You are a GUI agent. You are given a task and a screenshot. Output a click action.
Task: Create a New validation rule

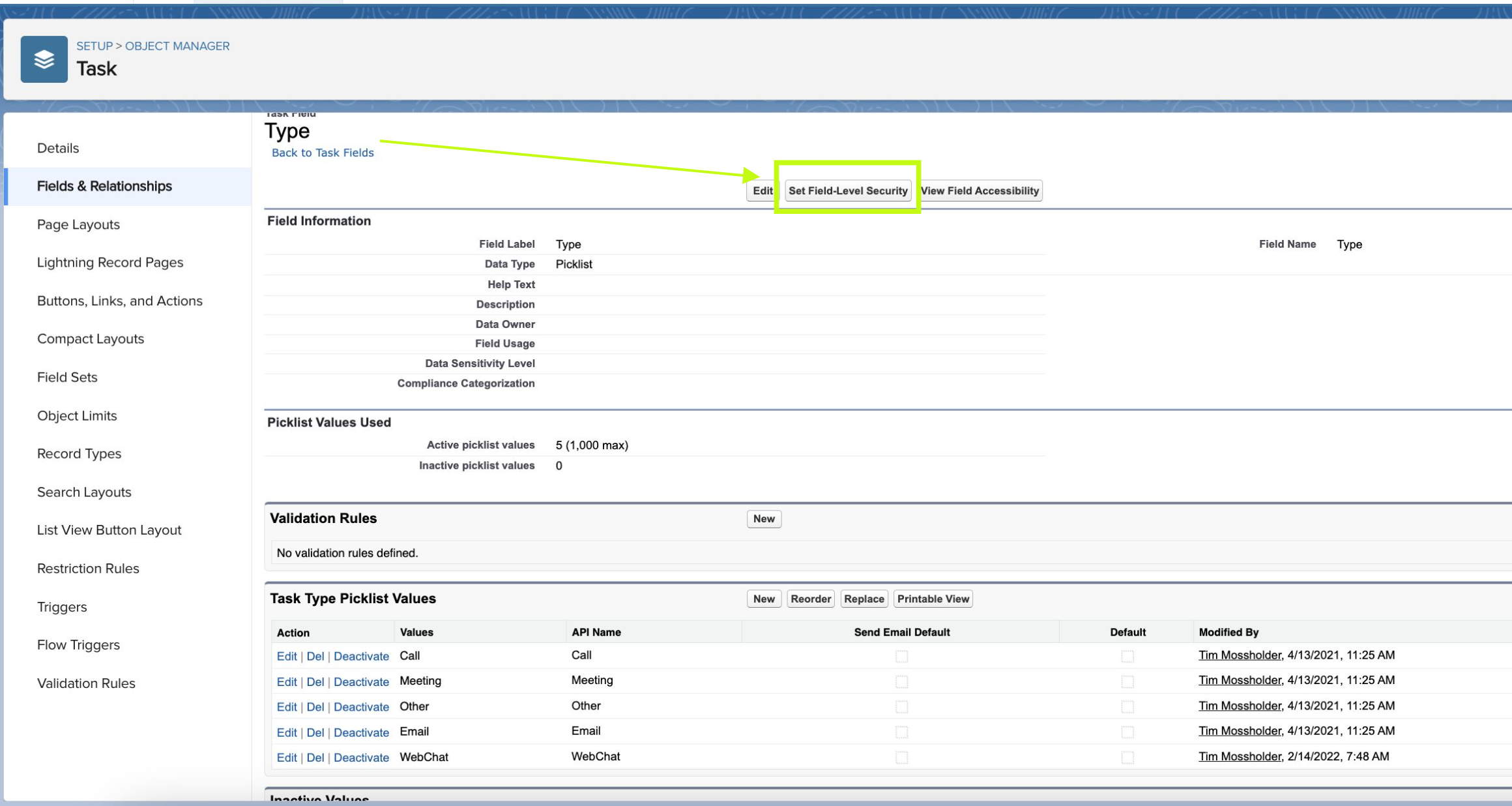764,518
